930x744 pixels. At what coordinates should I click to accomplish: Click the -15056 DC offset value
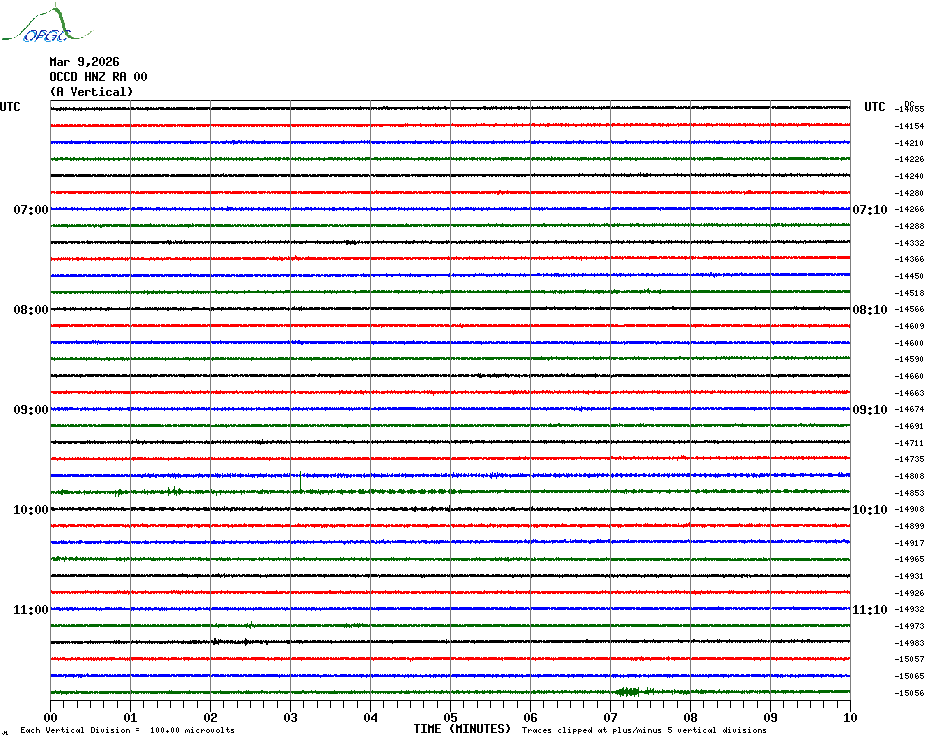click(910, 693)
